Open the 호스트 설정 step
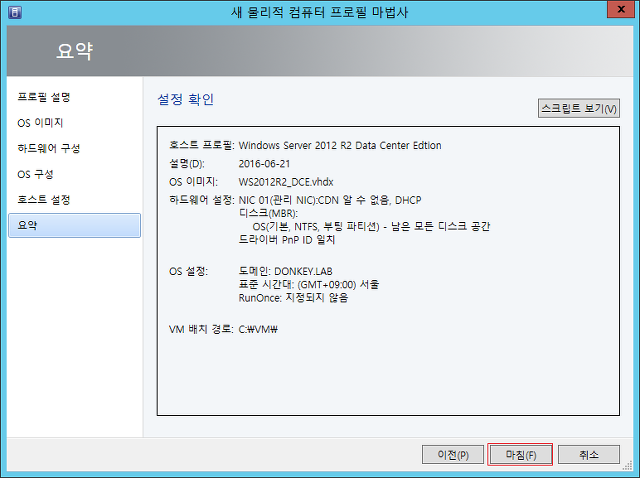640x478 pixels. pos(44,200)
